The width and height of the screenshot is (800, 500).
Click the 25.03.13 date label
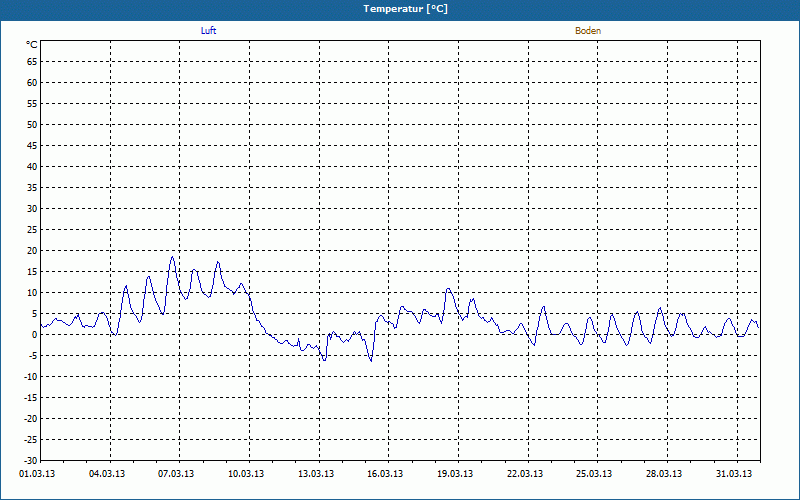point(594,473)
